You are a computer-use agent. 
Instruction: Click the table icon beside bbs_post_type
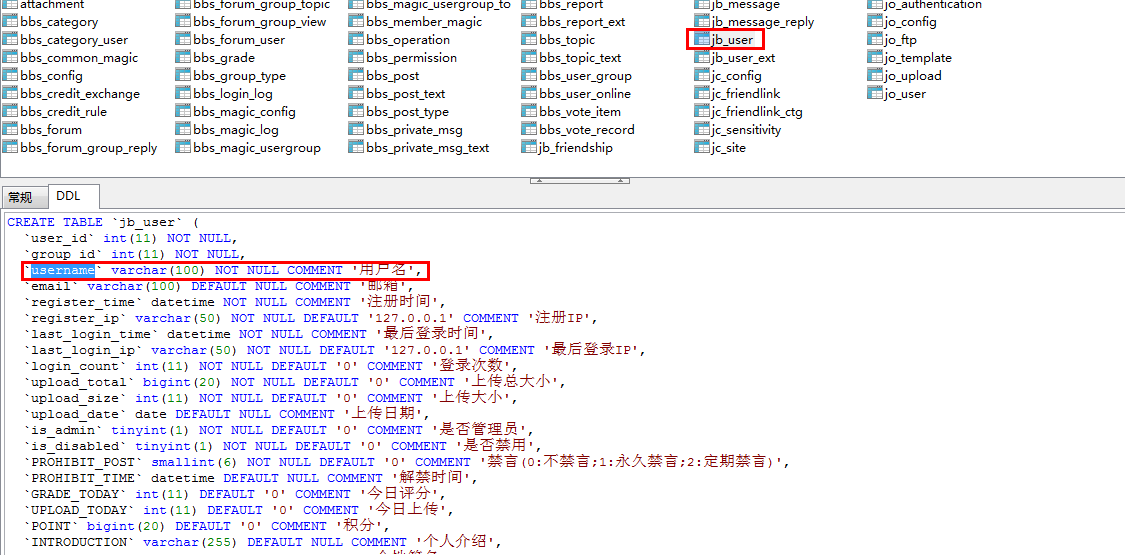(356, 112)
